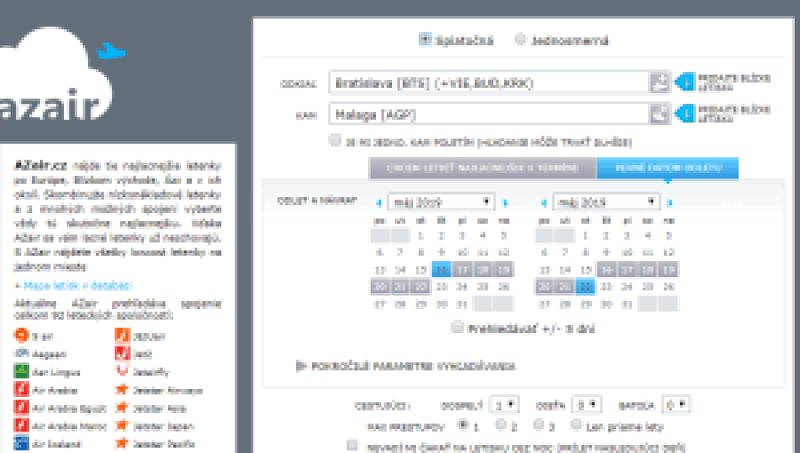Open airport picker icon beside Bratislava field
Screen dimensions: 800x453
point(659,83)
